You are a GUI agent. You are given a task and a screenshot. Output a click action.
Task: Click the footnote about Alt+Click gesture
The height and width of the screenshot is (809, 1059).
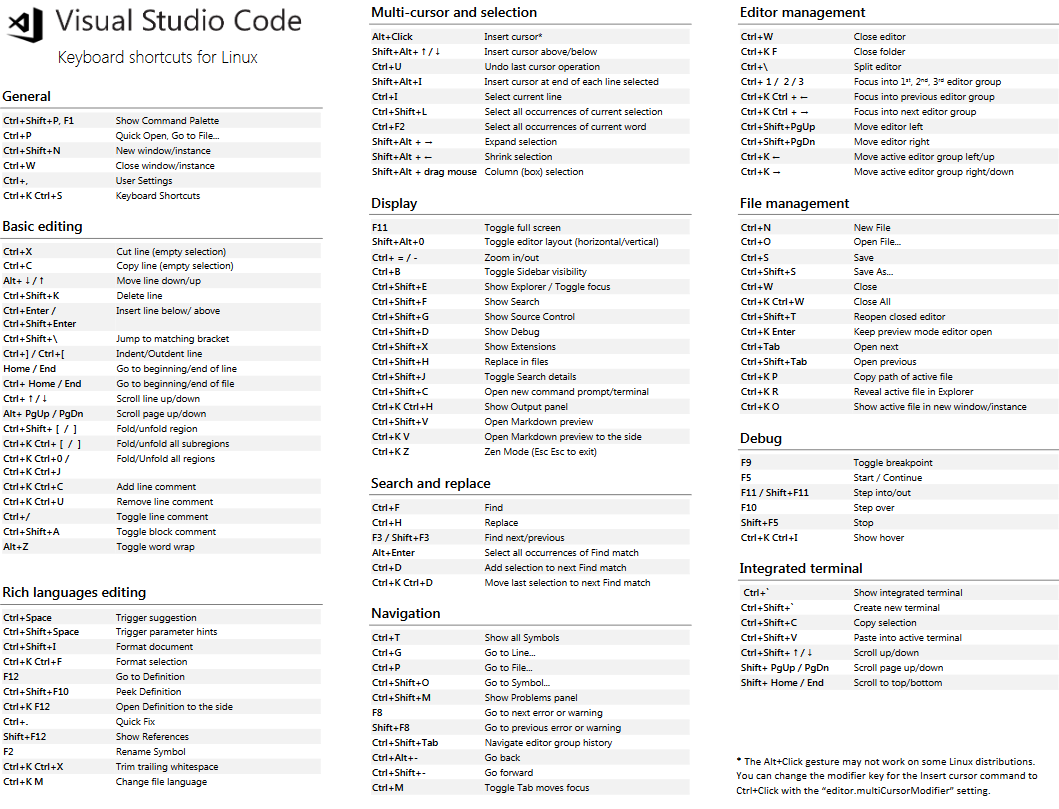pyautogui.click(x=889, y=775)
